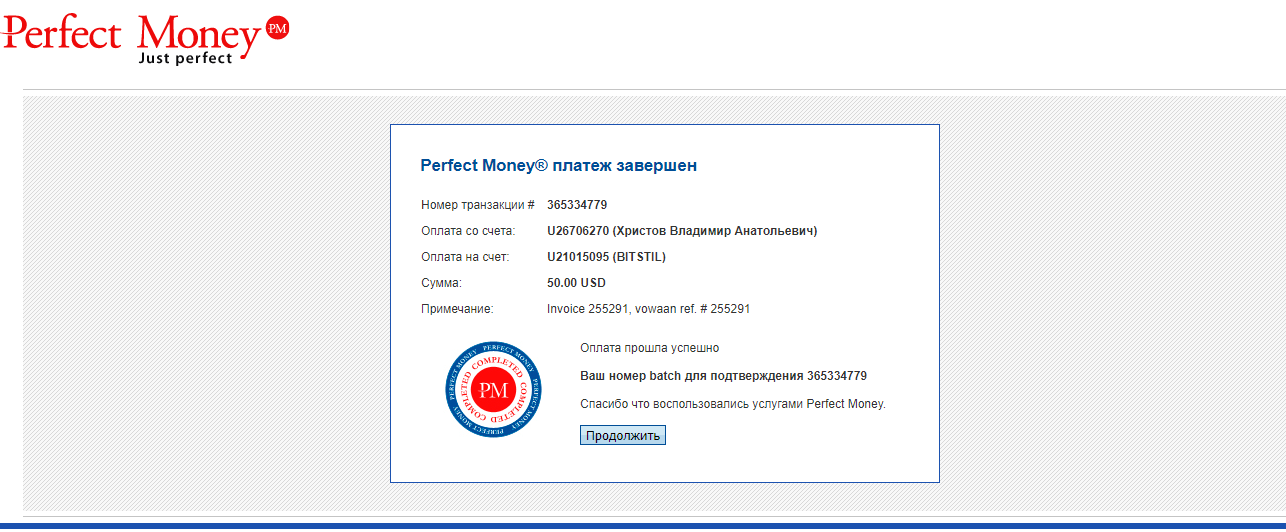
Task: Click the 'Сумма:' label
Action: click(441, 283)
